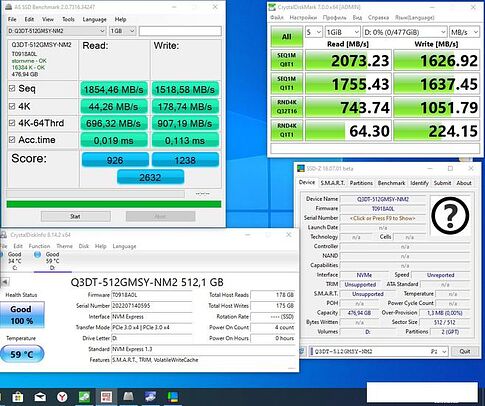The width and height of the screenshot is (485, 406).
Task: Open the Профиль menu in CrystalDiskMark
Action: coord(334,17)
